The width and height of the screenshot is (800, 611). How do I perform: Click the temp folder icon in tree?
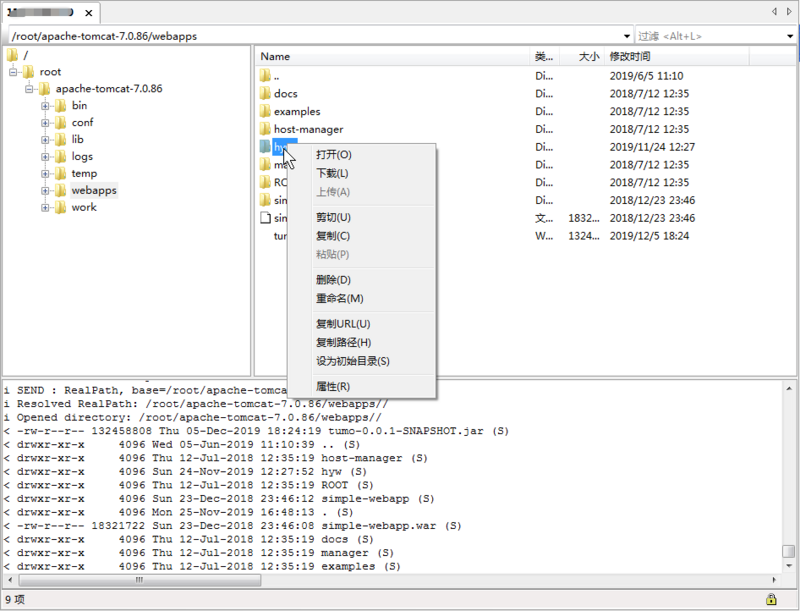point(60,173)
